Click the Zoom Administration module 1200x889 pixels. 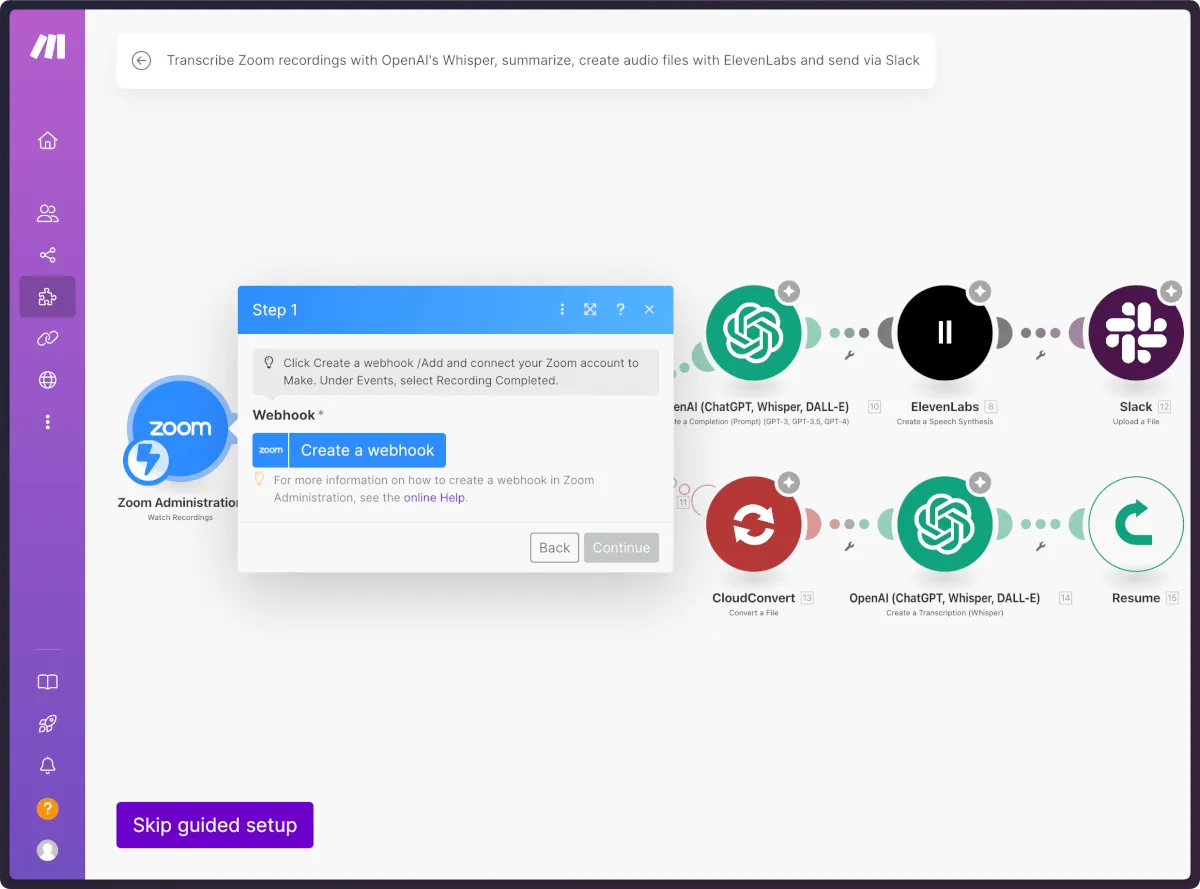tap(180, 428)
